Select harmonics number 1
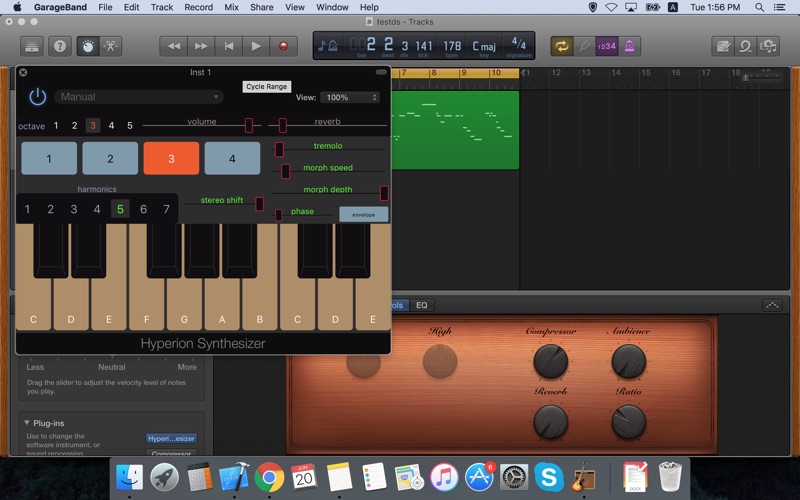 click(x=28, y=209)
